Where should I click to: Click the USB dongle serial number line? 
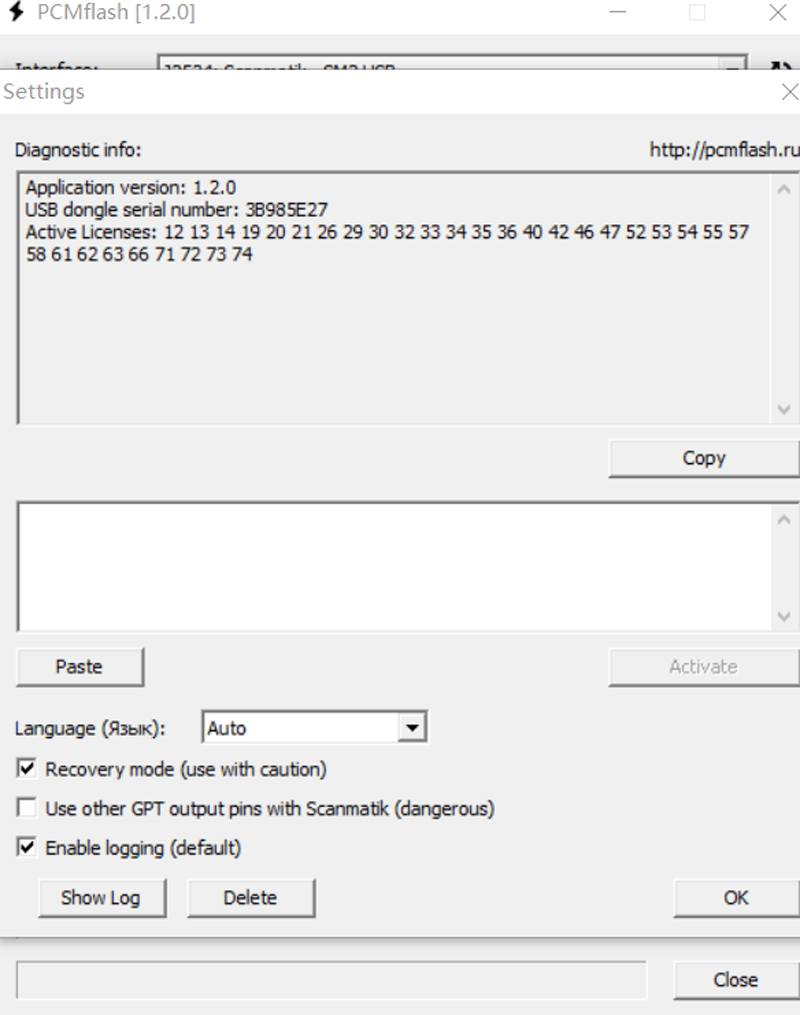pos(177,210)
